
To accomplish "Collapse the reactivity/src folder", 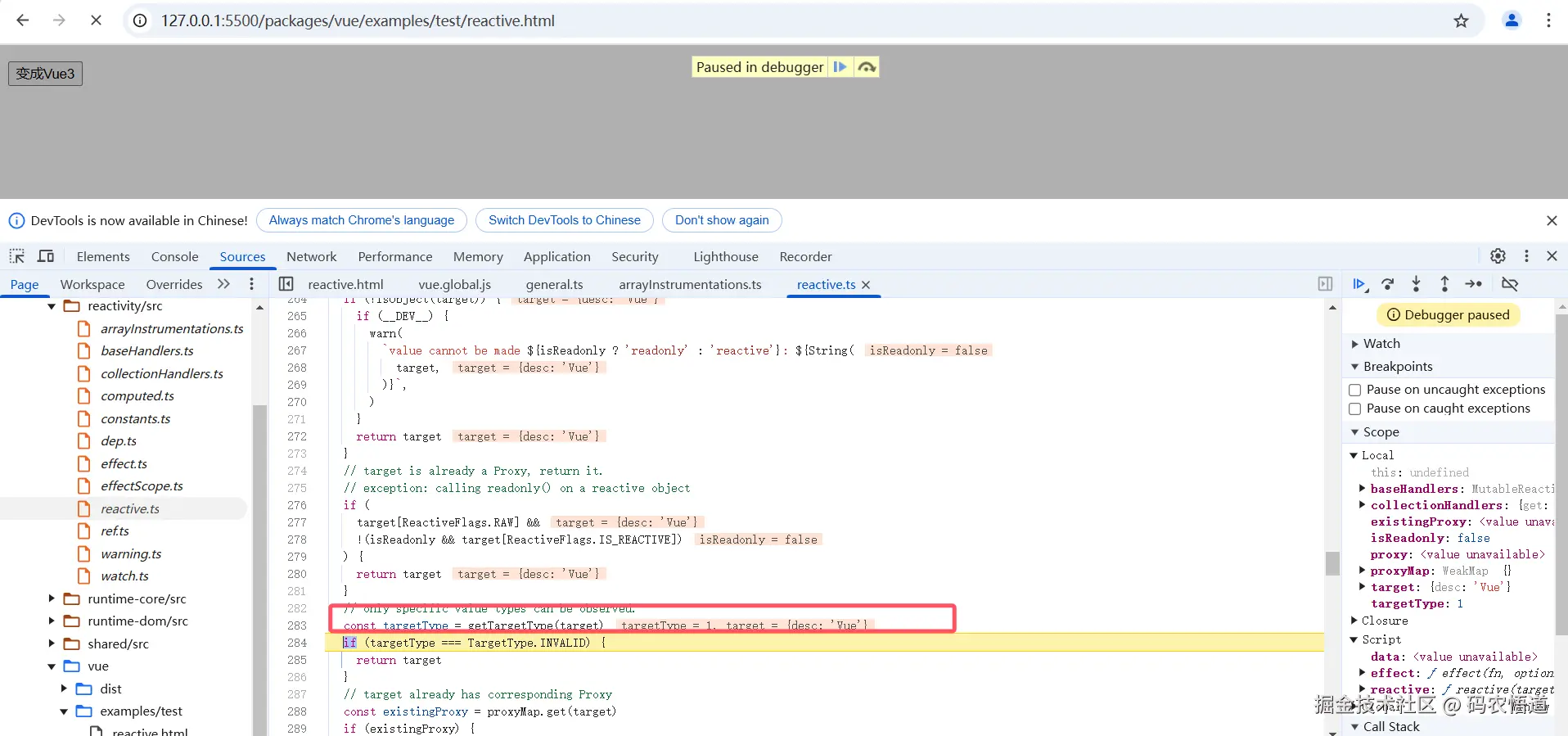I will (x=51, y=306).
